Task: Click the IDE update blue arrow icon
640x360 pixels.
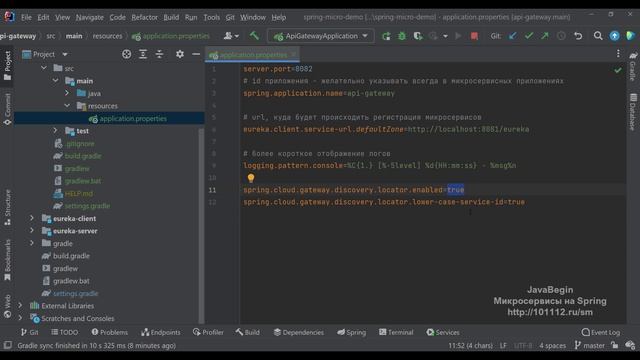Action: pos(614,36)
